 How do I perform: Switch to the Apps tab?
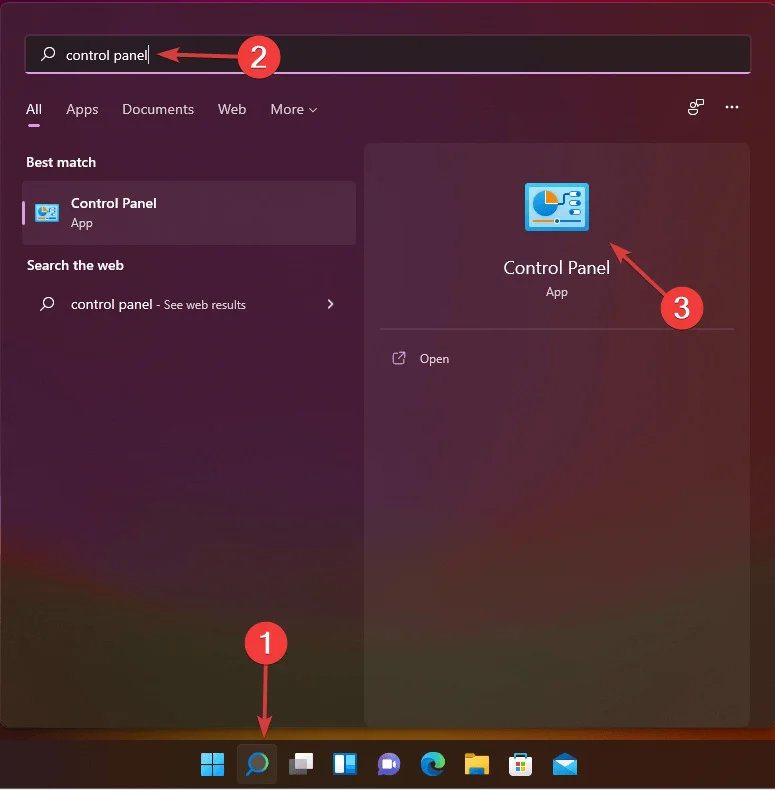tap(82, 109)
